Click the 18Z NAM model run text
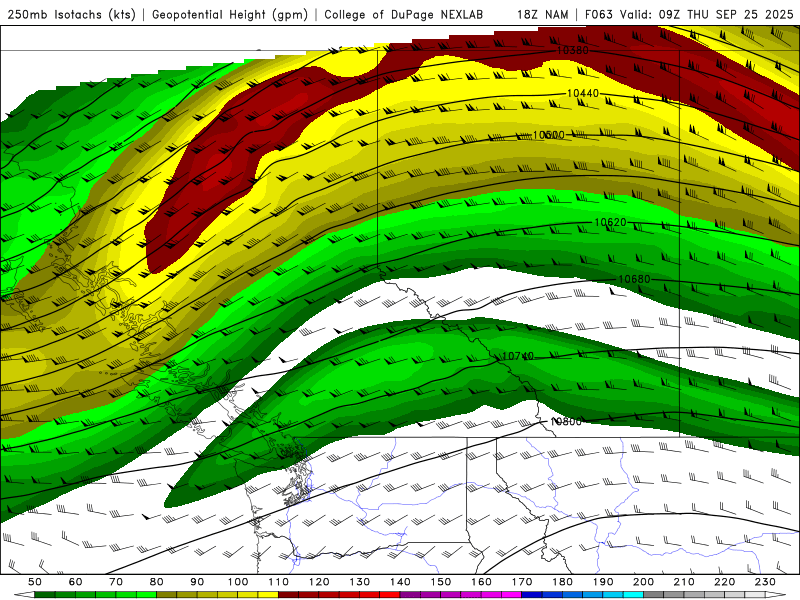 tap(542, 14)
